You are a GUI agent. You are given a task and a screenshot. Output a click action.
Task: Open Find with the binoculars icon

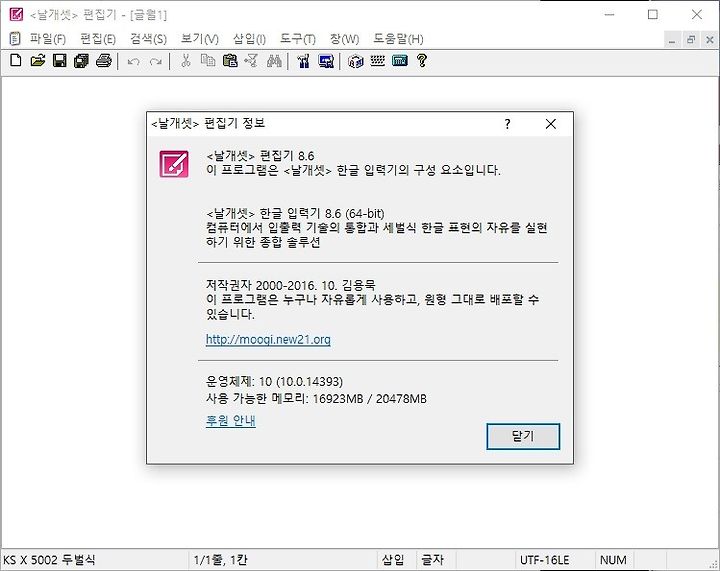coord(274,61)
